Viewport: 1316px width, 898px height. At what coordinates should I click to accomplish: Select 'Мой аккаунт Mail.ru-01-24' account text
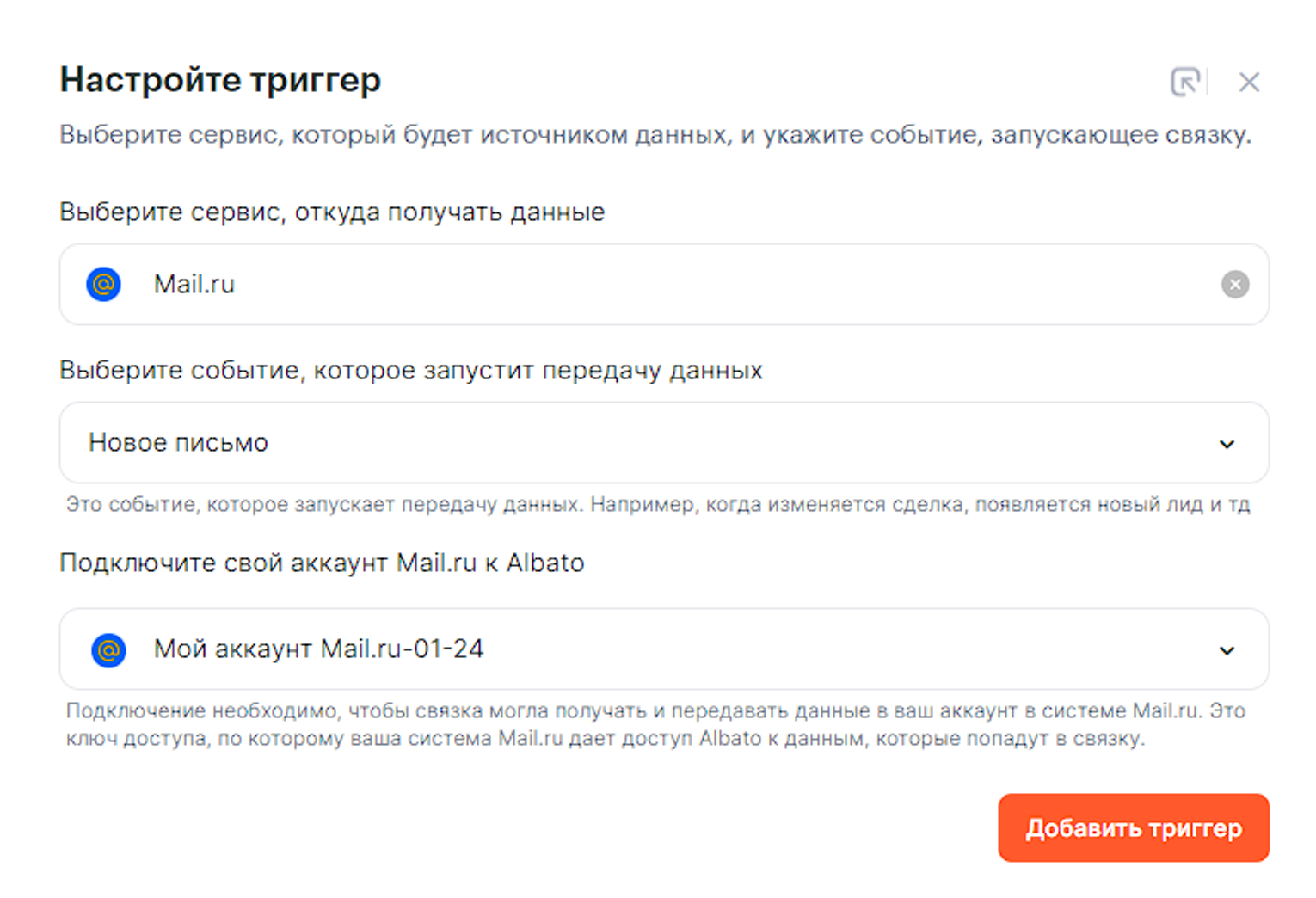pos(318,649)
